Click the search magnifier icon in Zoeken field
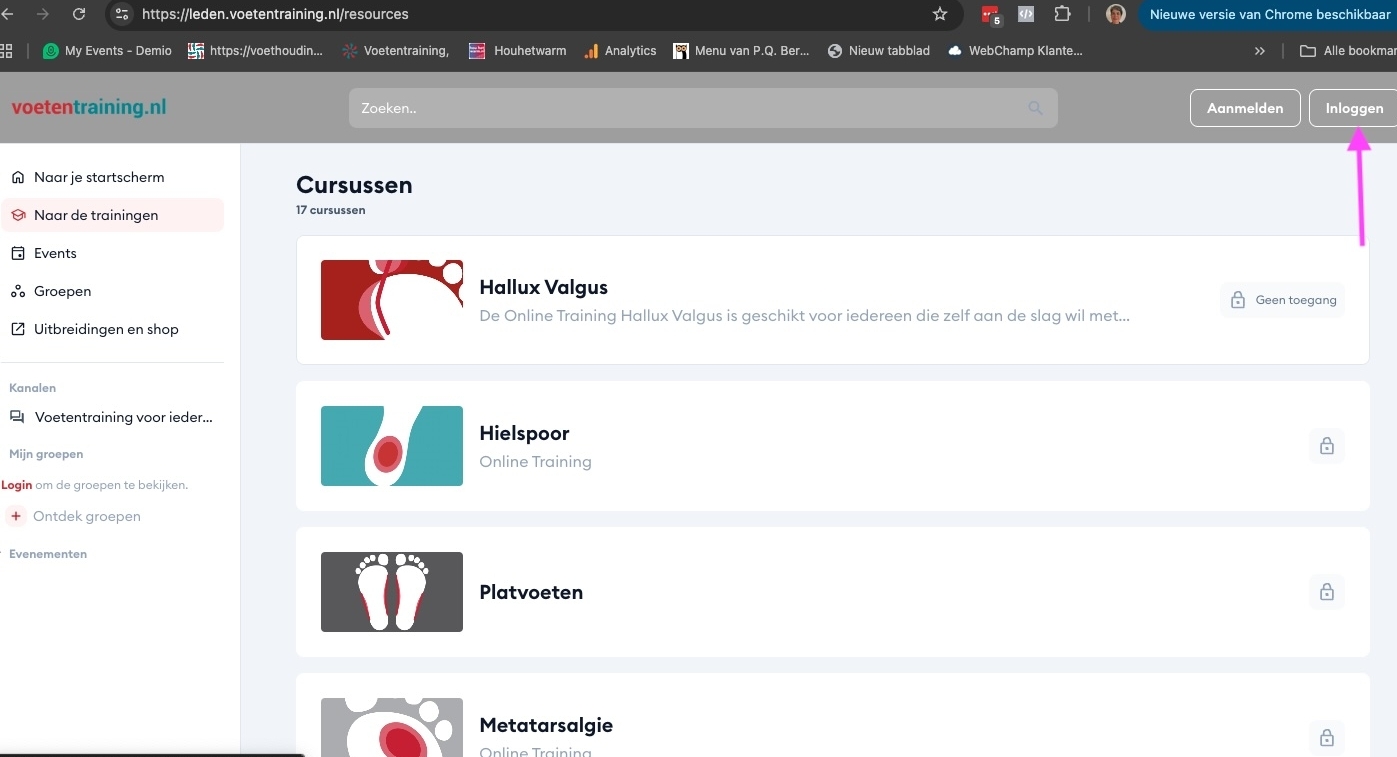1397x757 pixels. (x=1035, y=108)
